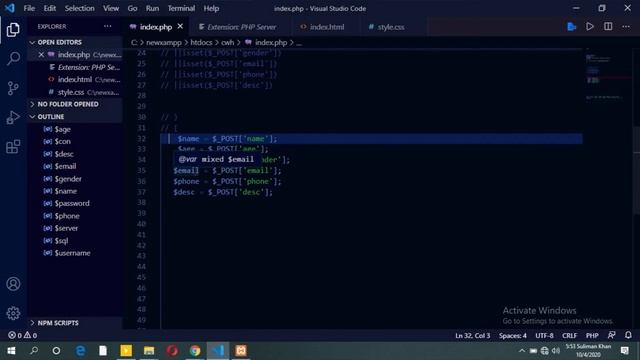Image resolution: width=640 pixels, height=360 pixels.
Task: Open the Help menu
Action: coord(211,8)
